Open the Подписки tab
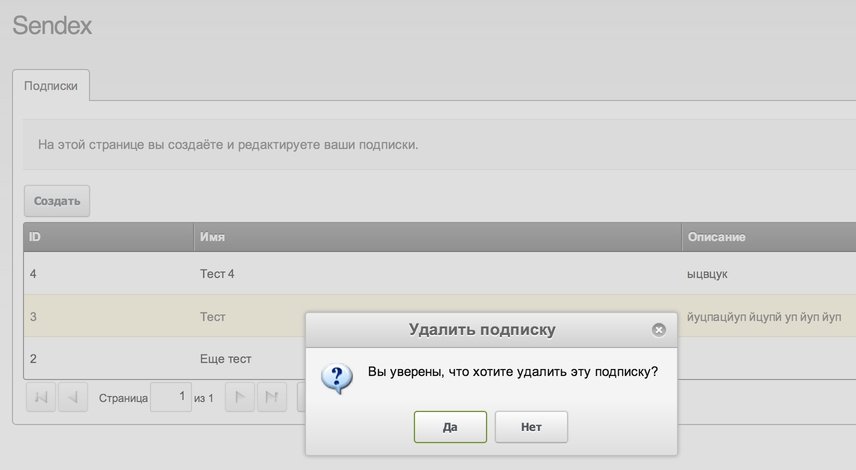This screenshot has width=856, height=470. [x=51, y=86]
